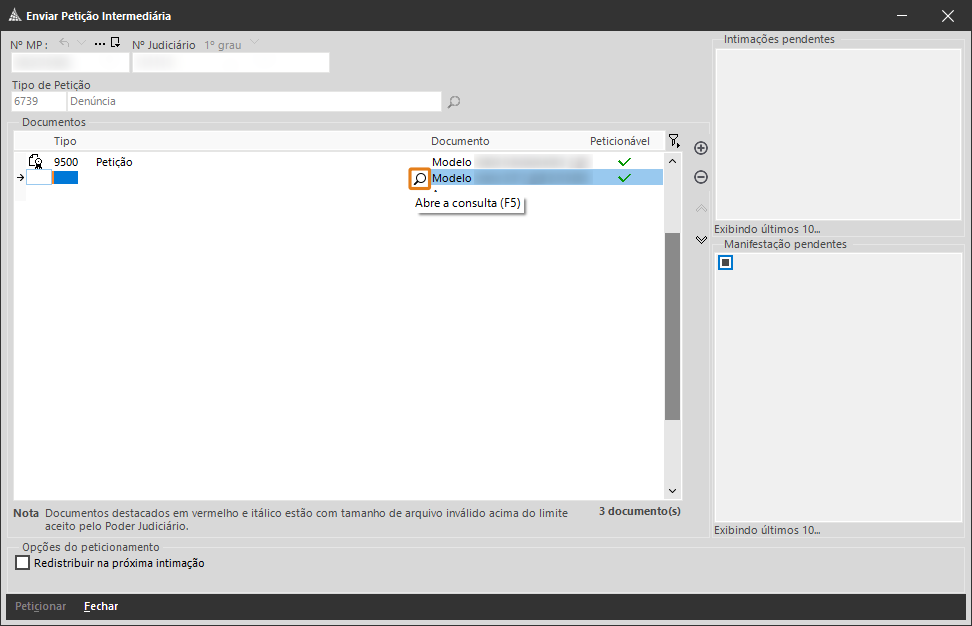Enable Redistribuir na próxima intimação checkbox
The image size is (972, 626).
click(23, 563)
